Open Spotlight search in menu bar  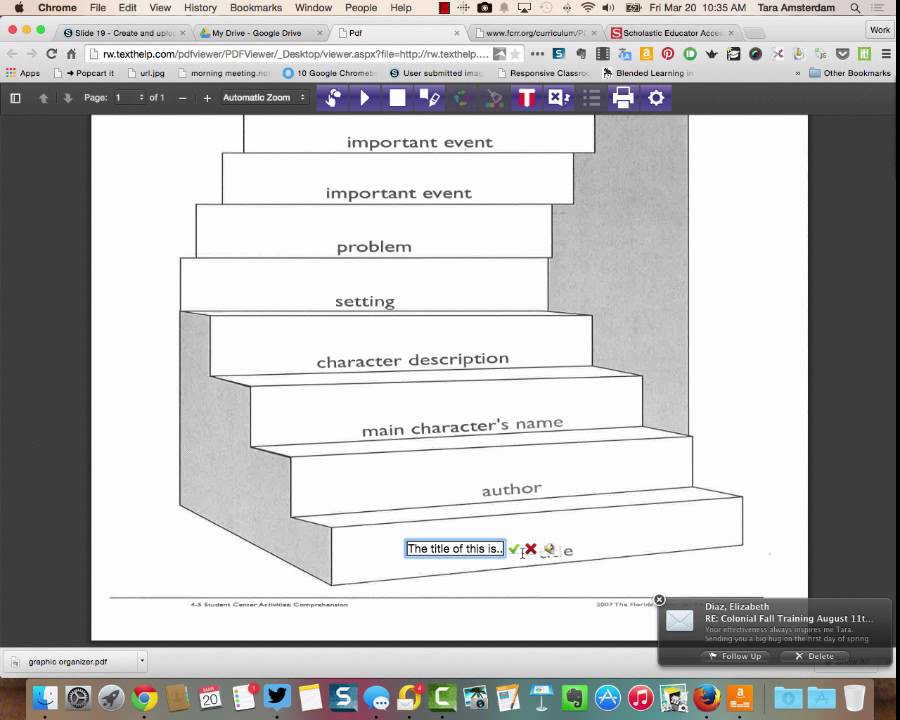855,7
